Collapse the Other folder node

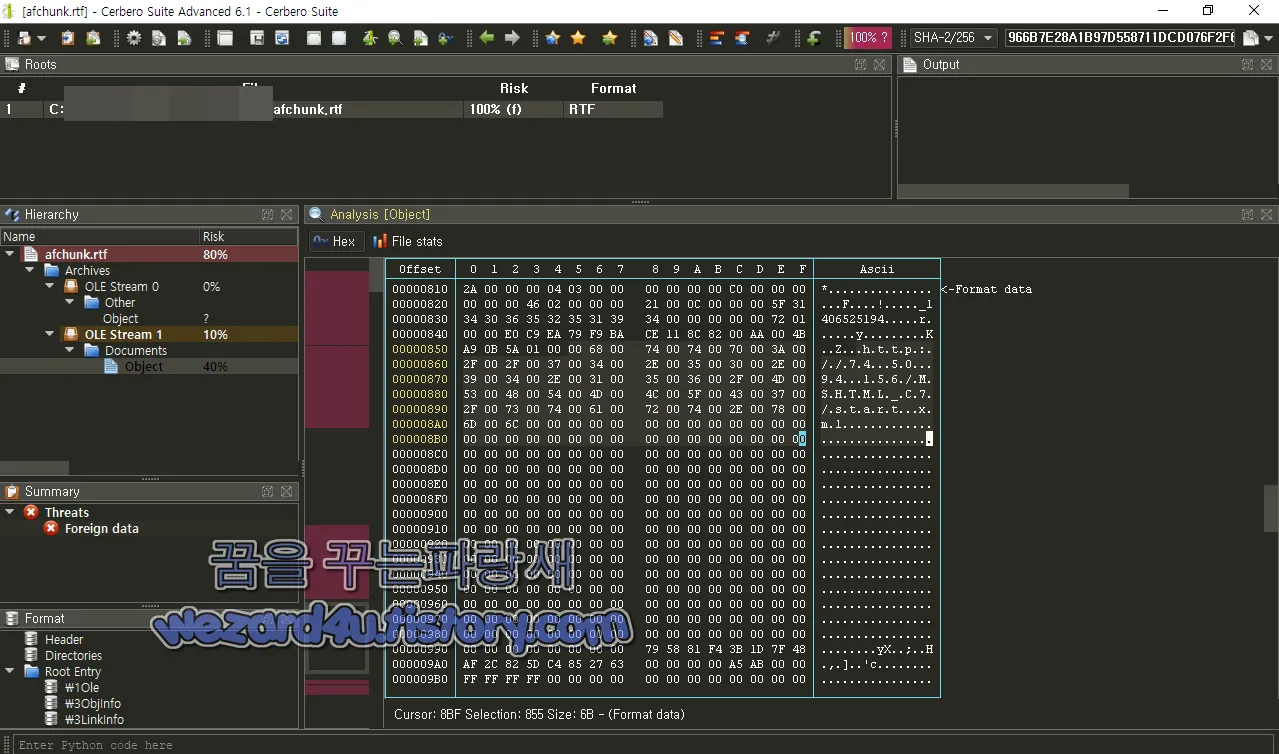(70, 302)
